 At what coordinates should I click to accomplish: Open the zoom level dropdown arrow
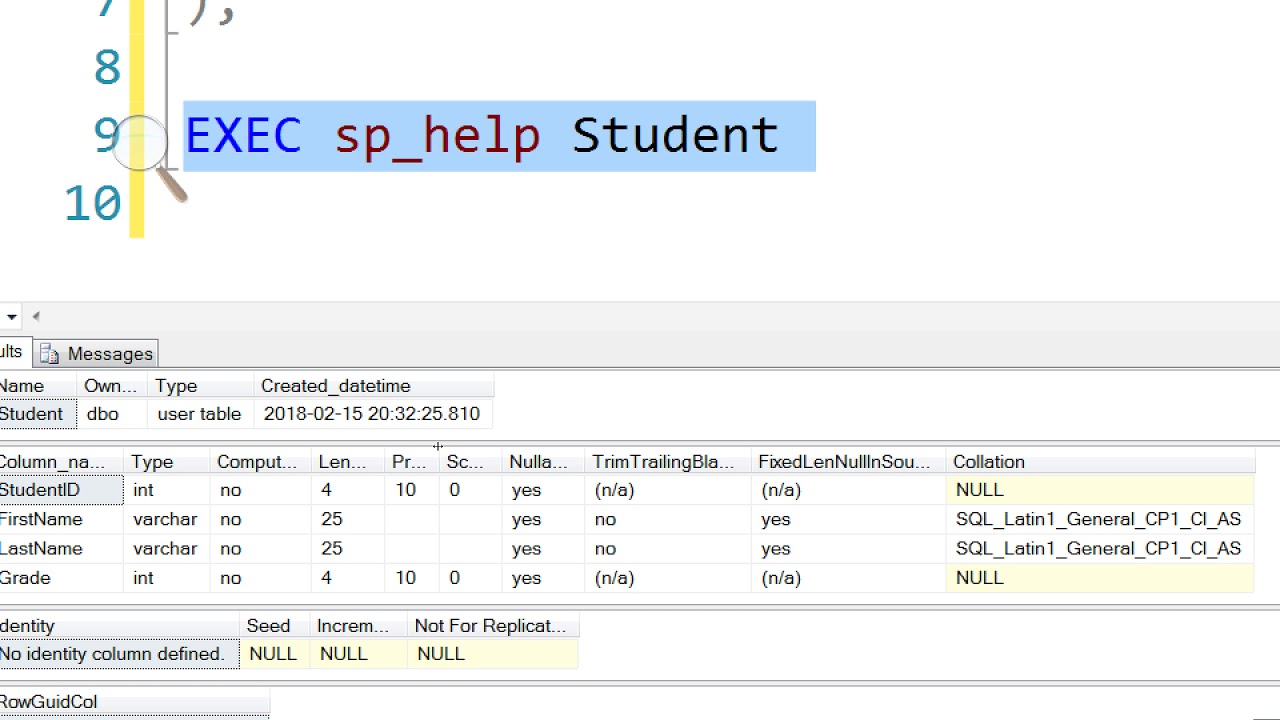(x=11, y=317)
